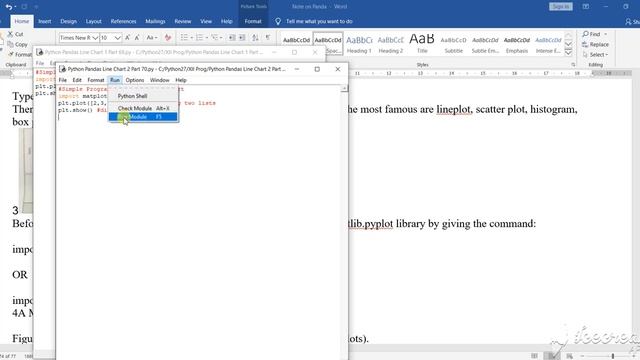Click the Print Layout view icon in status bar
This screenshot has width=640, height=360.
pyautogui.click(x=551, y=356)
